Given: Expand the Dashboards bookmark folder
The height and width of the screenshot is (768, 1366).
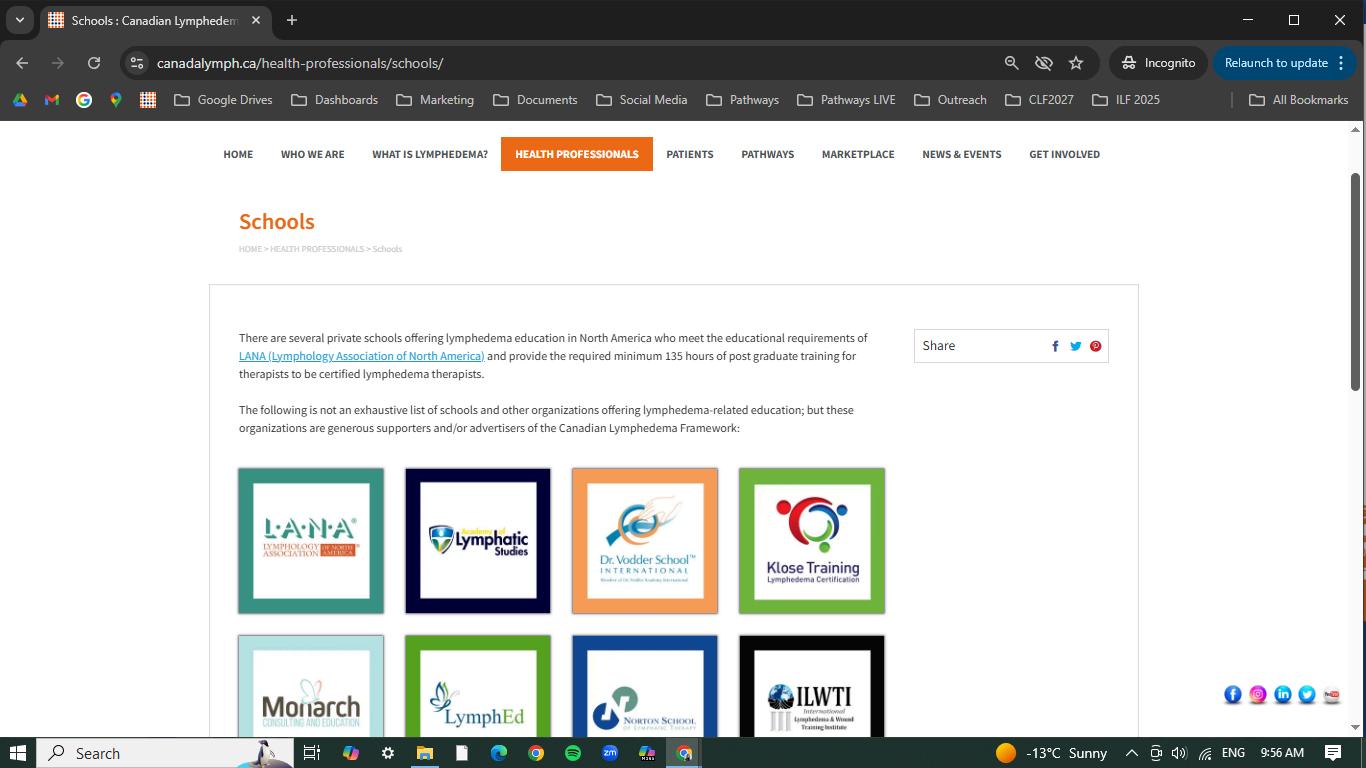Looking at the screenshot, I should (335, 100).
